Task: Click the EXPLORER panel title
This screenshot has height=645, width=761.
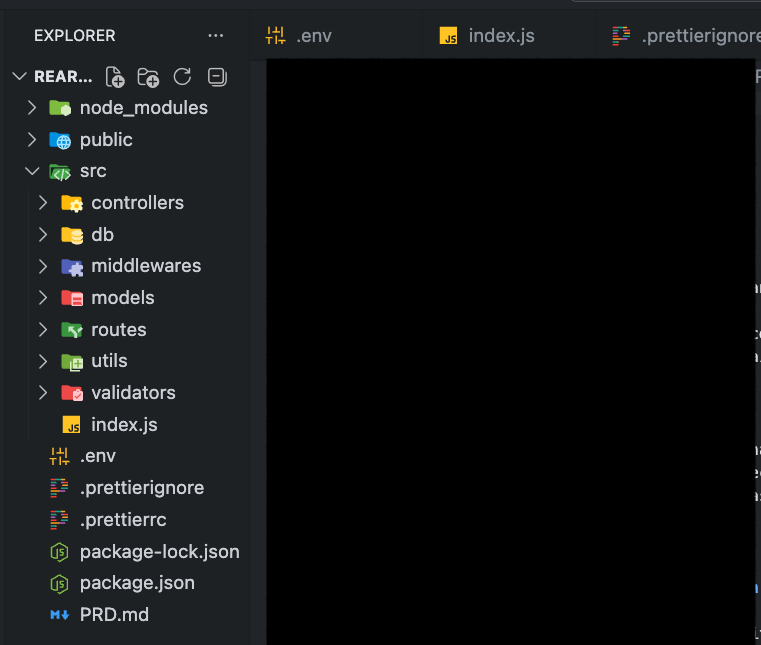Action: click(75, 35)
